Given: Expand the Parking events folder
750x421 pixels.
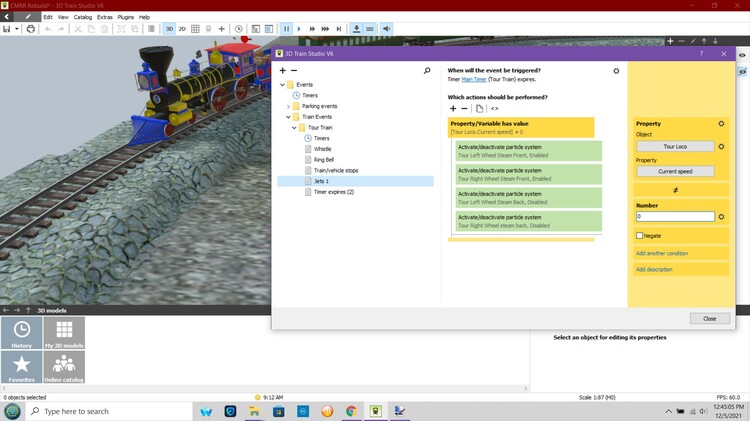Looking at the screenshot, I should pyautogui.click(x=289, y=106).
